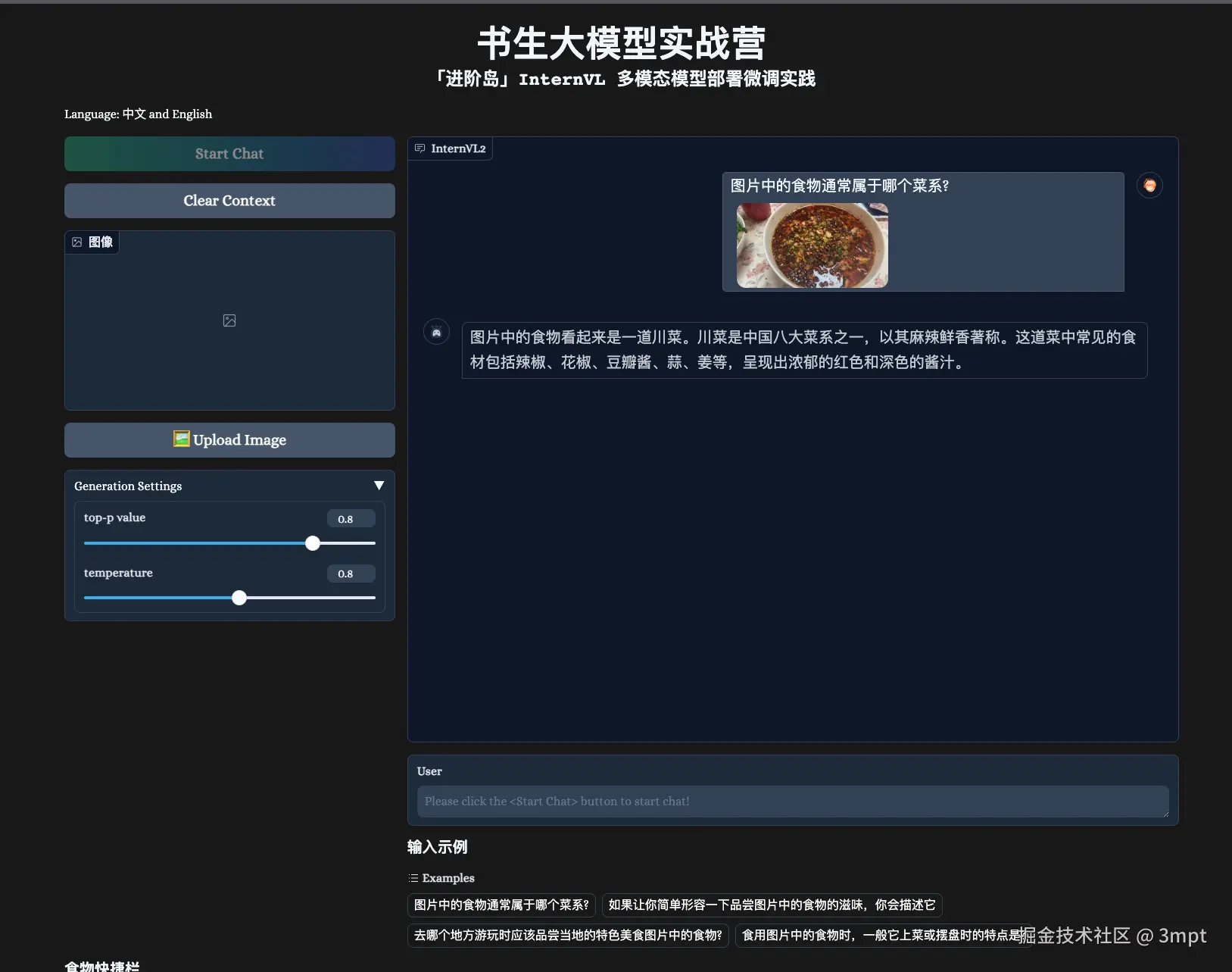This screenshot has height=972, width=1232.
Task: Select example 食用图片中的食物时 about plating
Action: click(x=882, y=936)
